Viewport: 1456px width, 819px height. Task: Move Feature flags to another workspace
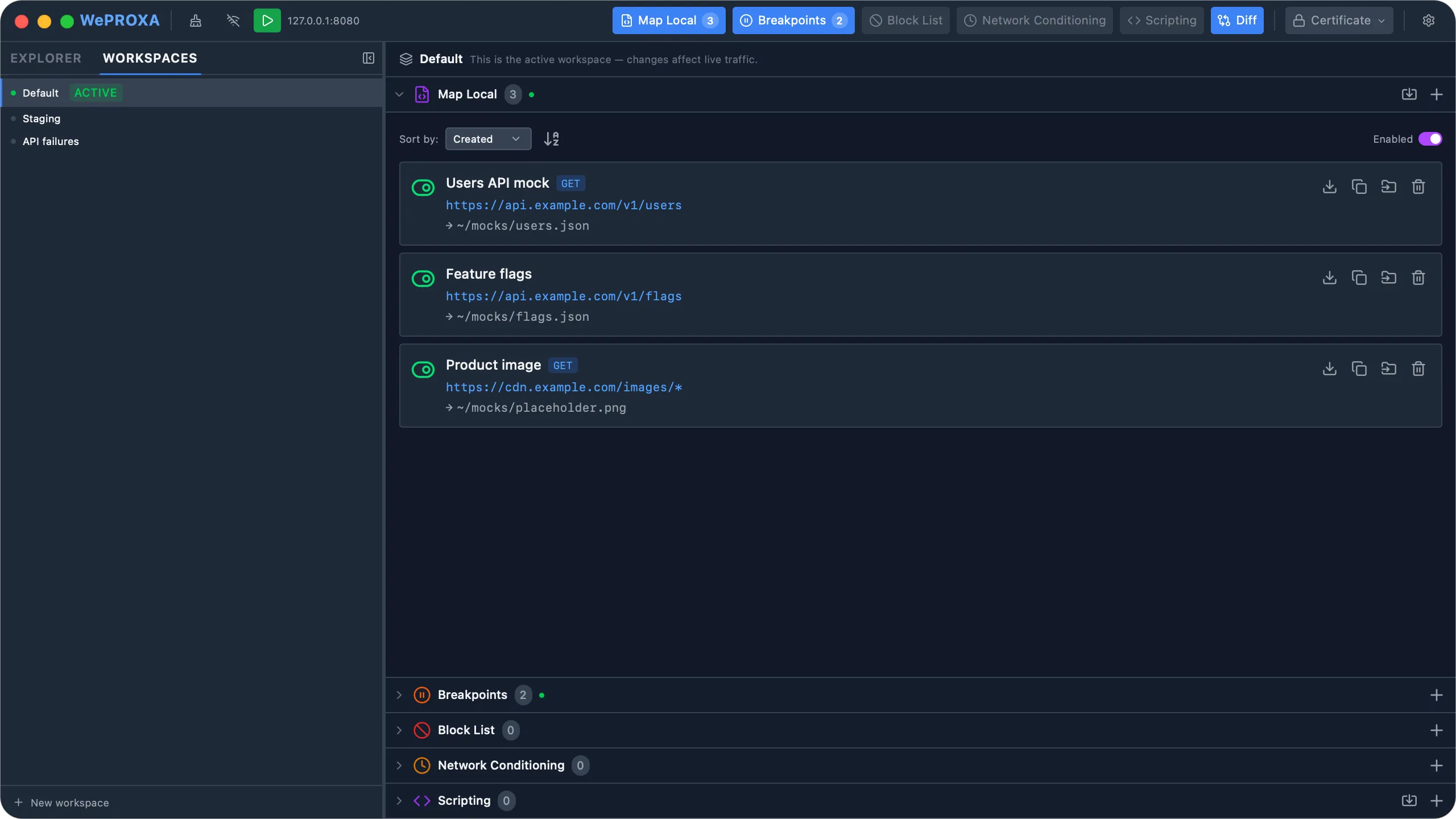point(1388,278)
